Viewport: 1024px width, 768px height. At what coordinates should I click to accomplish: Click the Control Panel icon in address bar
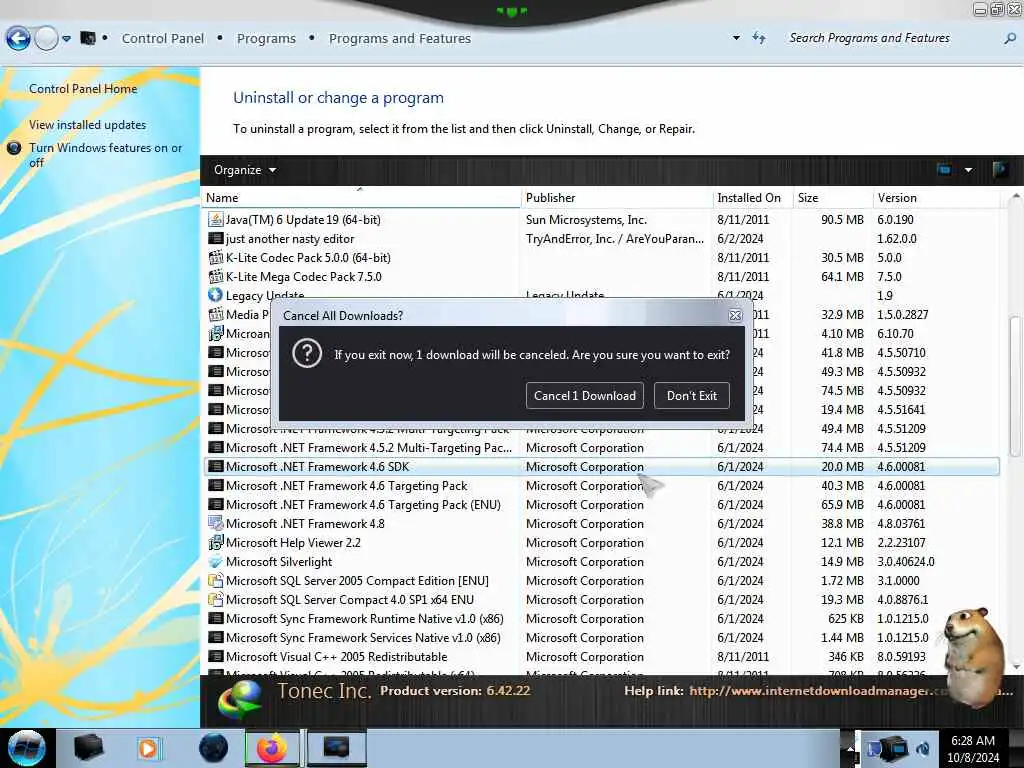(x=88, y=39)
